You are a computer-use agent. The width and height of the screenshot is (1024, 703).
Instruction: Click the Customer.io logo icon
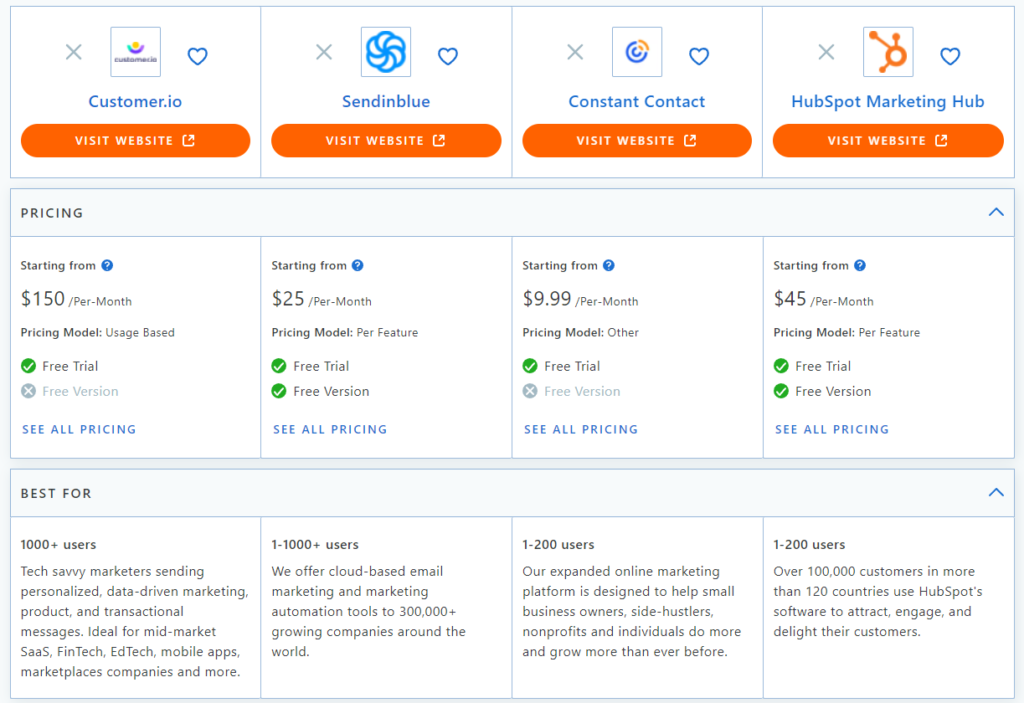click(135, 52)
